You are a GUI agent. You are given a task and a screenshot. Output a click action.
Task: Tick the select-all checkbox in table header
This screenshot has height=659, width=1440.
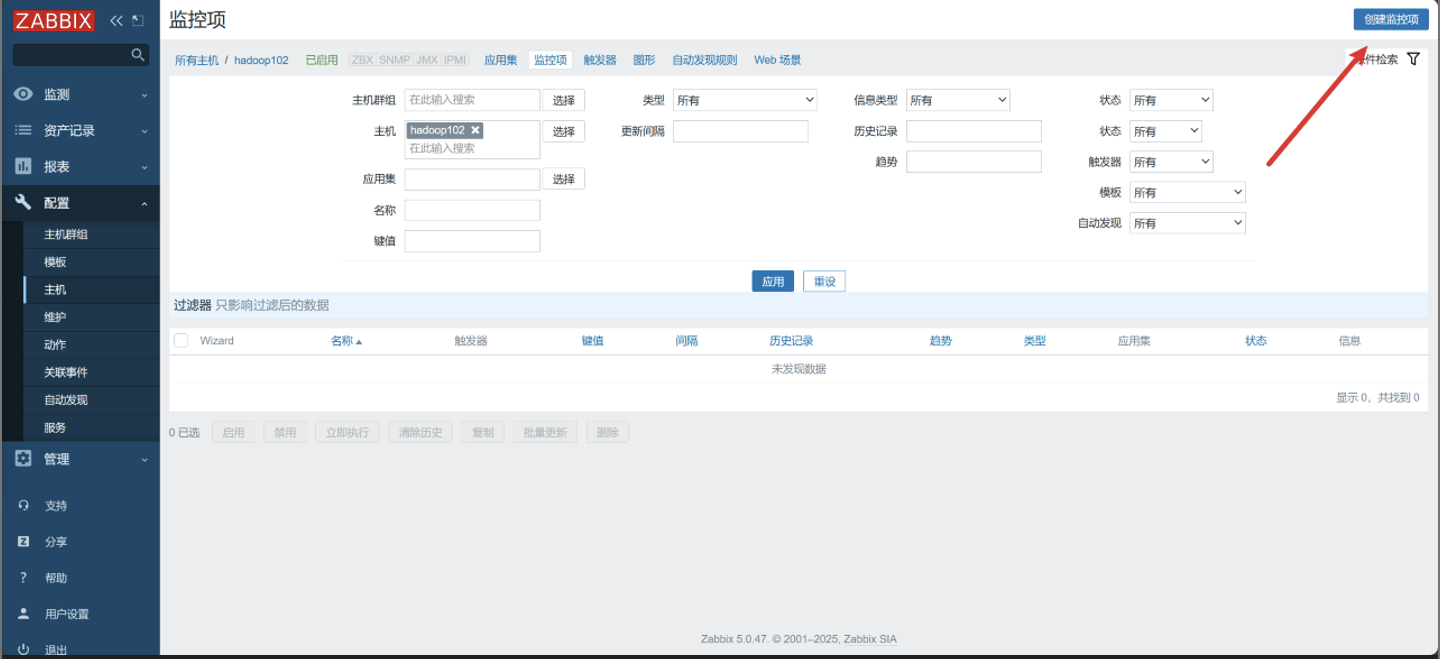pyautogui.click(x=181, y=341)
